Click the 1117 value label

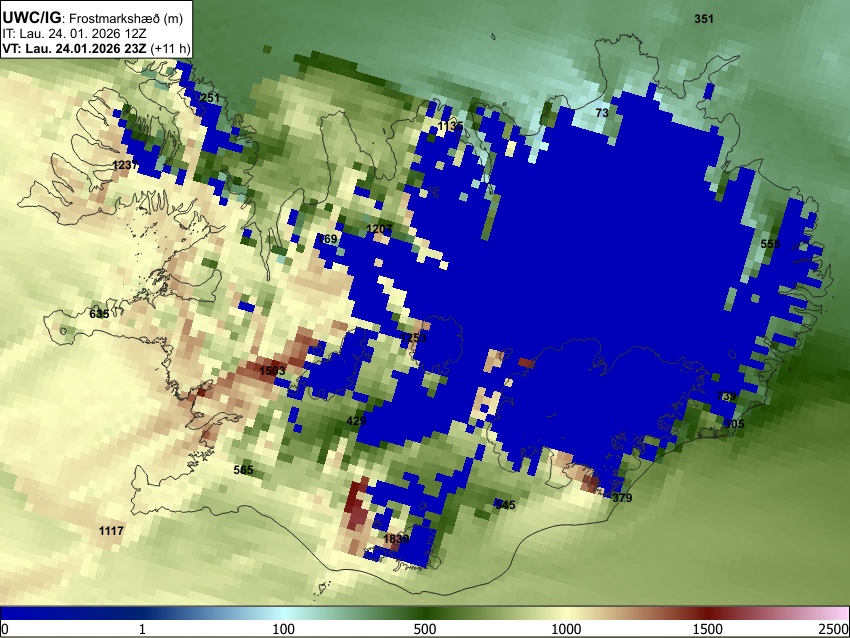click(111, 531)
